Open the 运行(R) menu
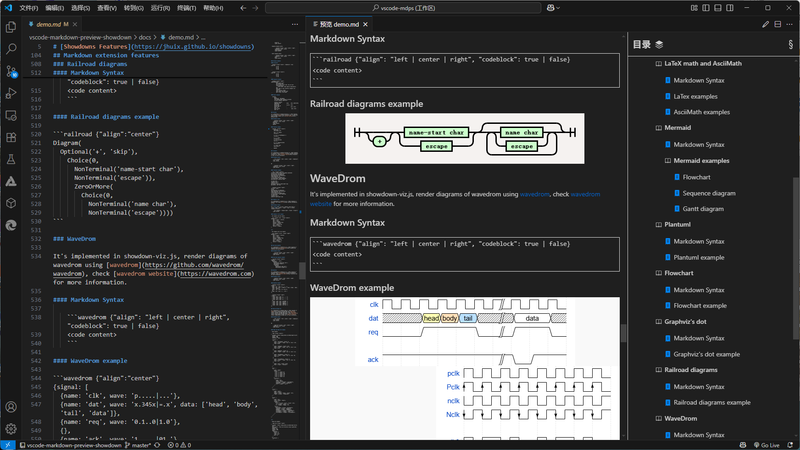Viewport: 800px width, 450px height. click(160, 8)
